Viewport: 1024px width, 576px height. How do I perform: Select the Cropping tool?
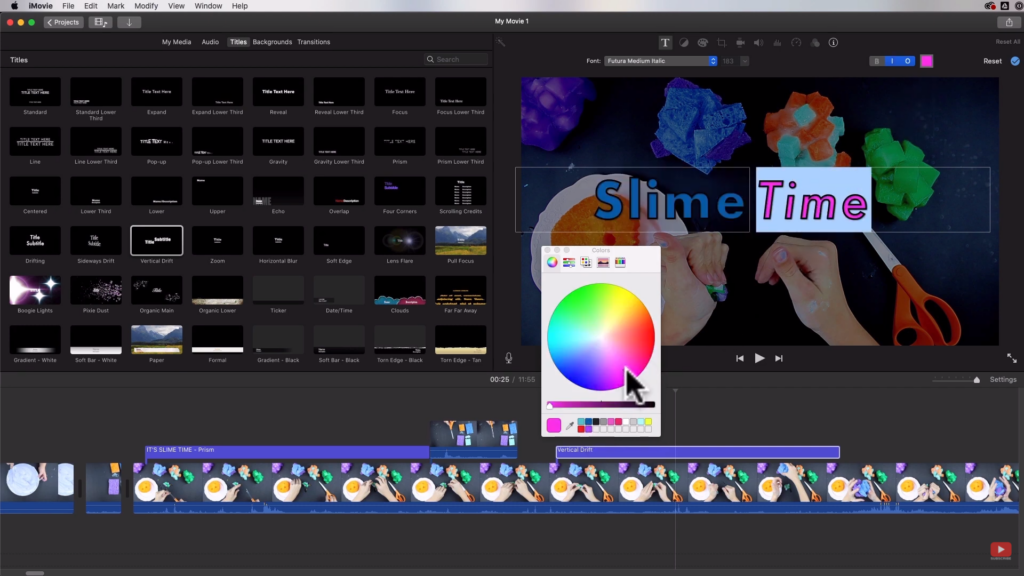(x=722, y=42)
